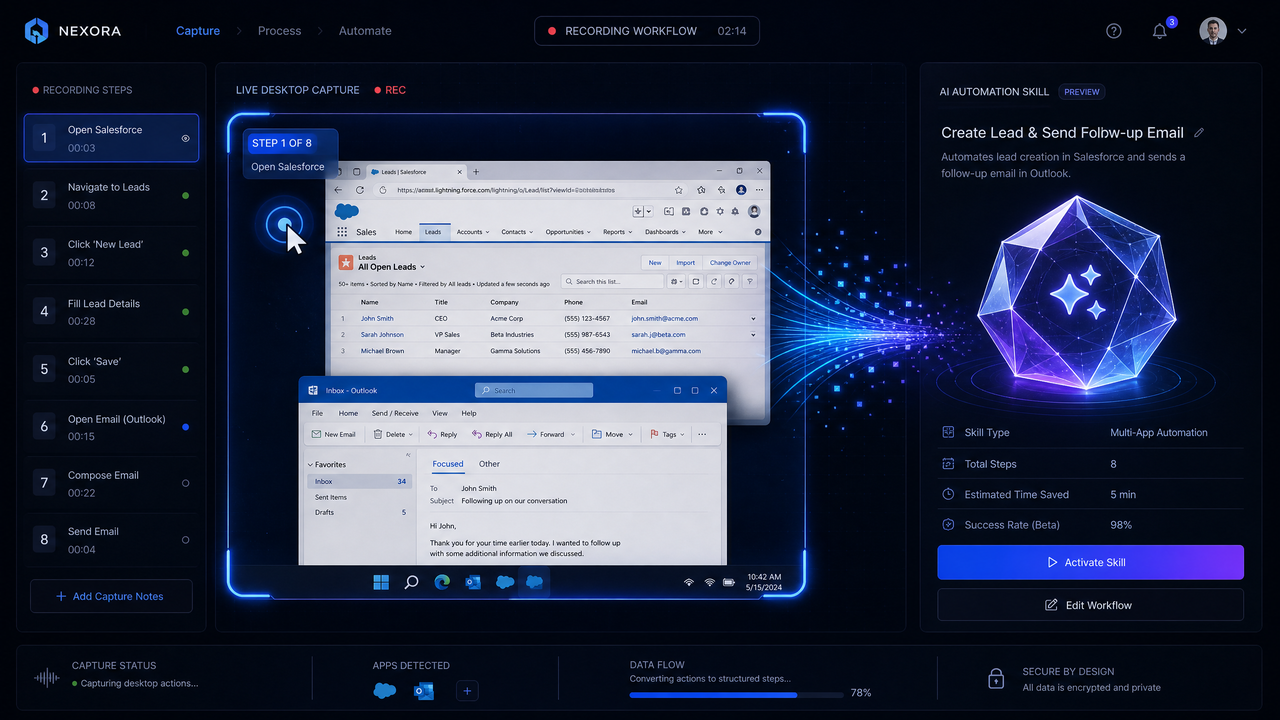Expand the Dashboards menu in Salesforce
Viewport: 1280px width, 720px height.
tap(665, 232)
